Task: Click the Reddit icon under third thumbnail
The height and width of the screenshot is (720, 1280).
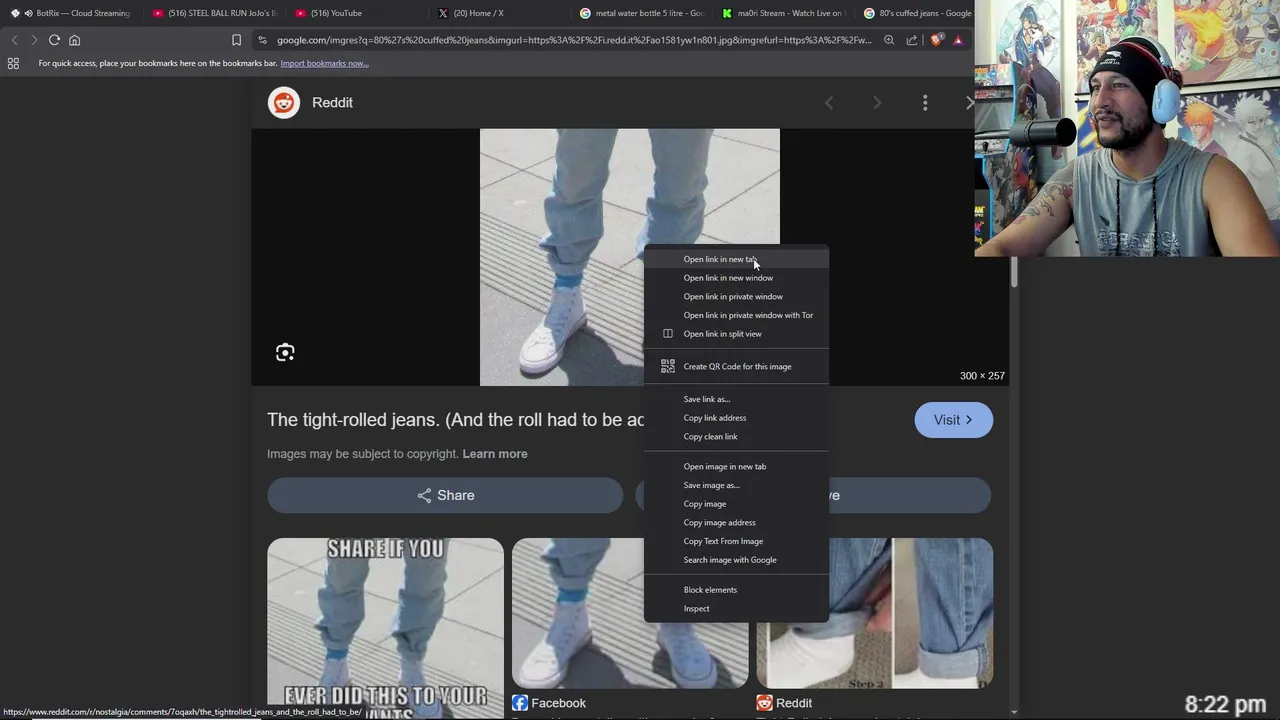Action: coord(764,703)
